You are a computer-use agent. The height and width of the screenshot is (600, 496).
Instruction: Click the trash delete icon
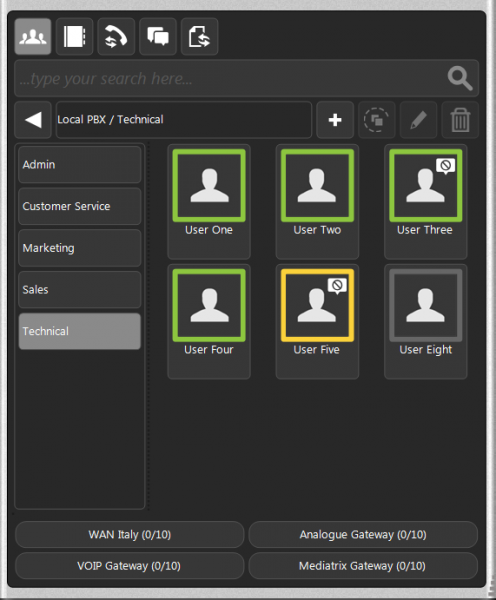[x=460, y=120]
